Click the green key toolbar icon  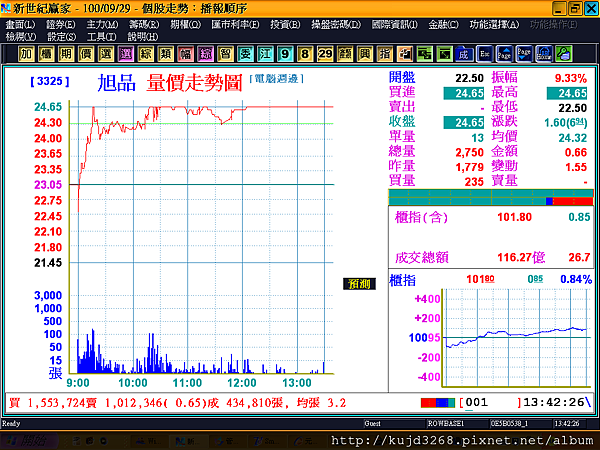point(564,54)
